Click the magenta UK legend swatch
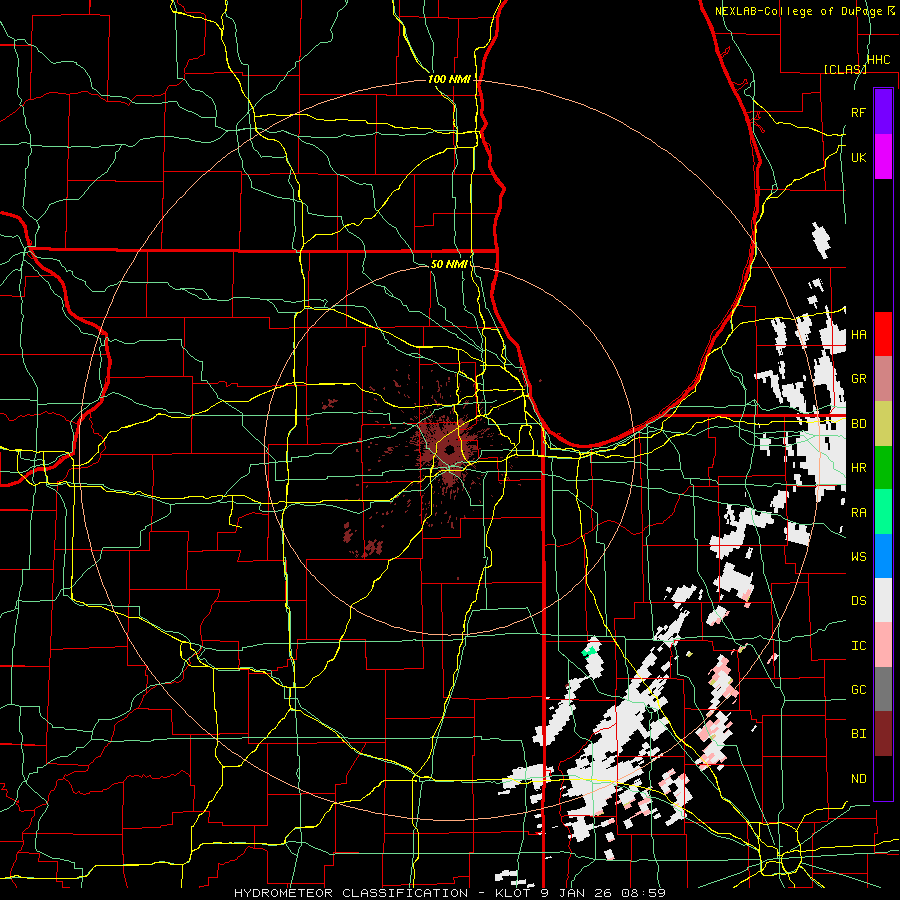This screenshot has height=900, width=900. click(x=883, y=157)
